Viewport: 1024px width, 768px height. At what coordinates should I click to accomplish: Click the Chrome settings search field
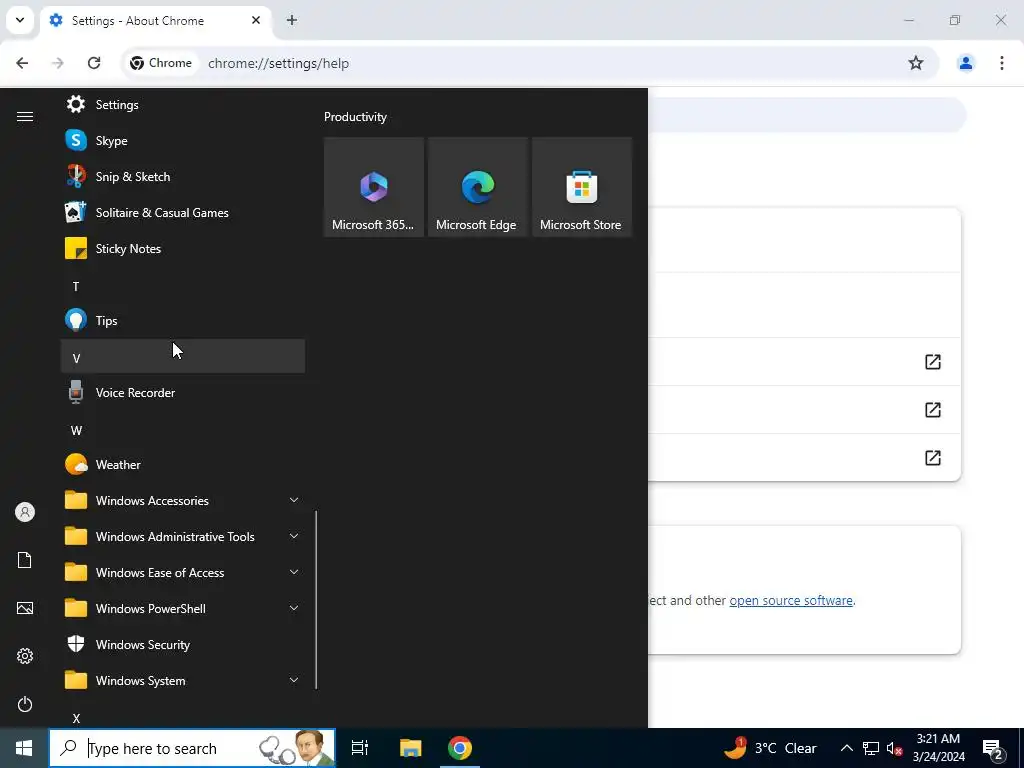(807, 115)
